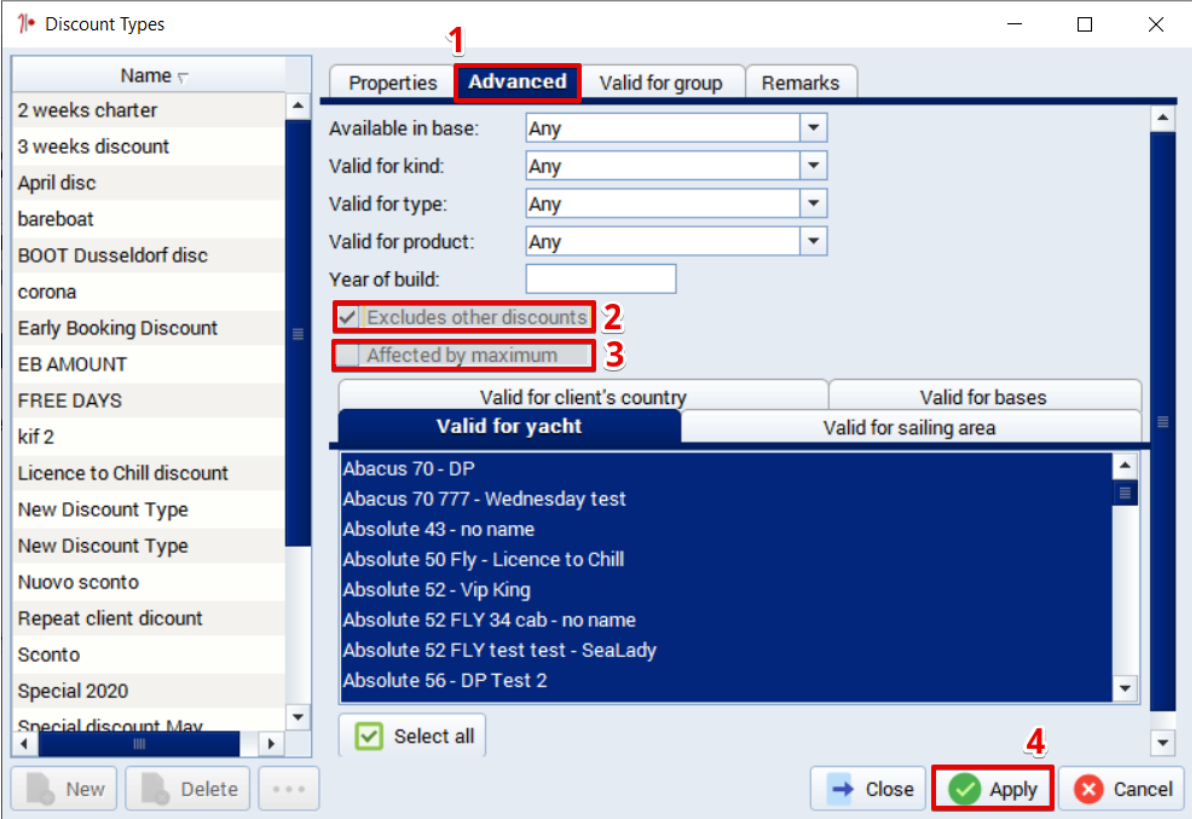
Task: Select yacht 'Absolute 52 - Vip King'
Action: point(727,590)
